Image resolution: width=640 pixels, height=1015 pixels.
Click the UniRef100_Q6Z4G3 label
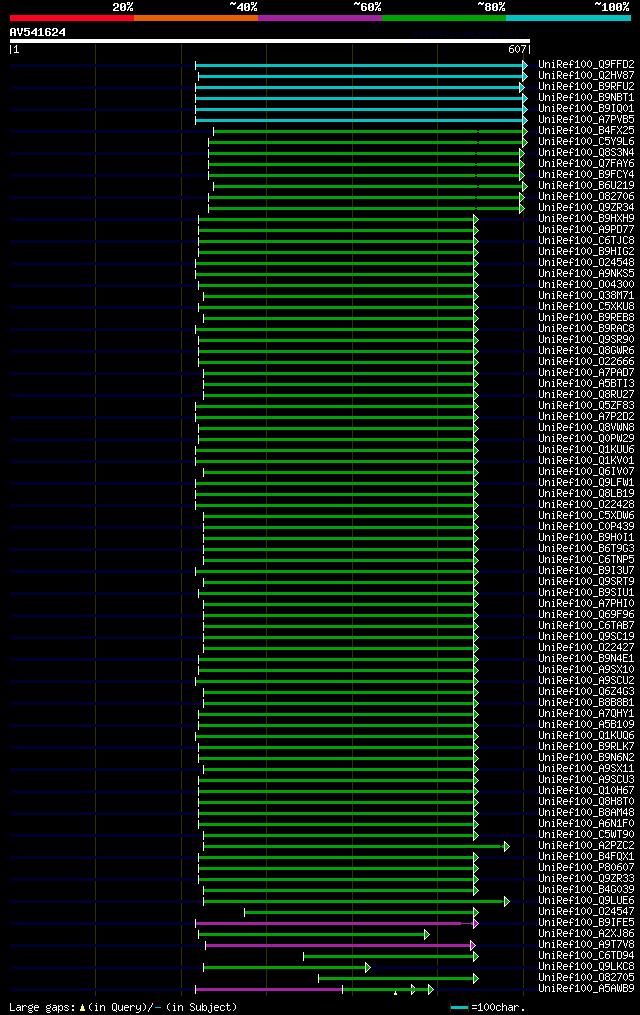tap(586, 691)
